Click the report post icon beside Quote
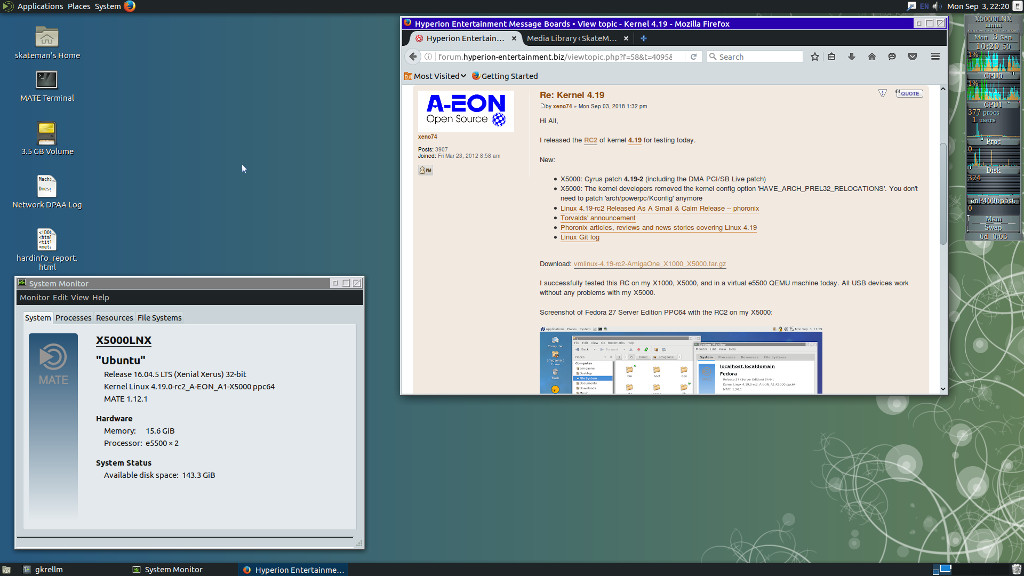This screenshot has height=576, width=1024. pyautogui.click(x=882, y=93)
